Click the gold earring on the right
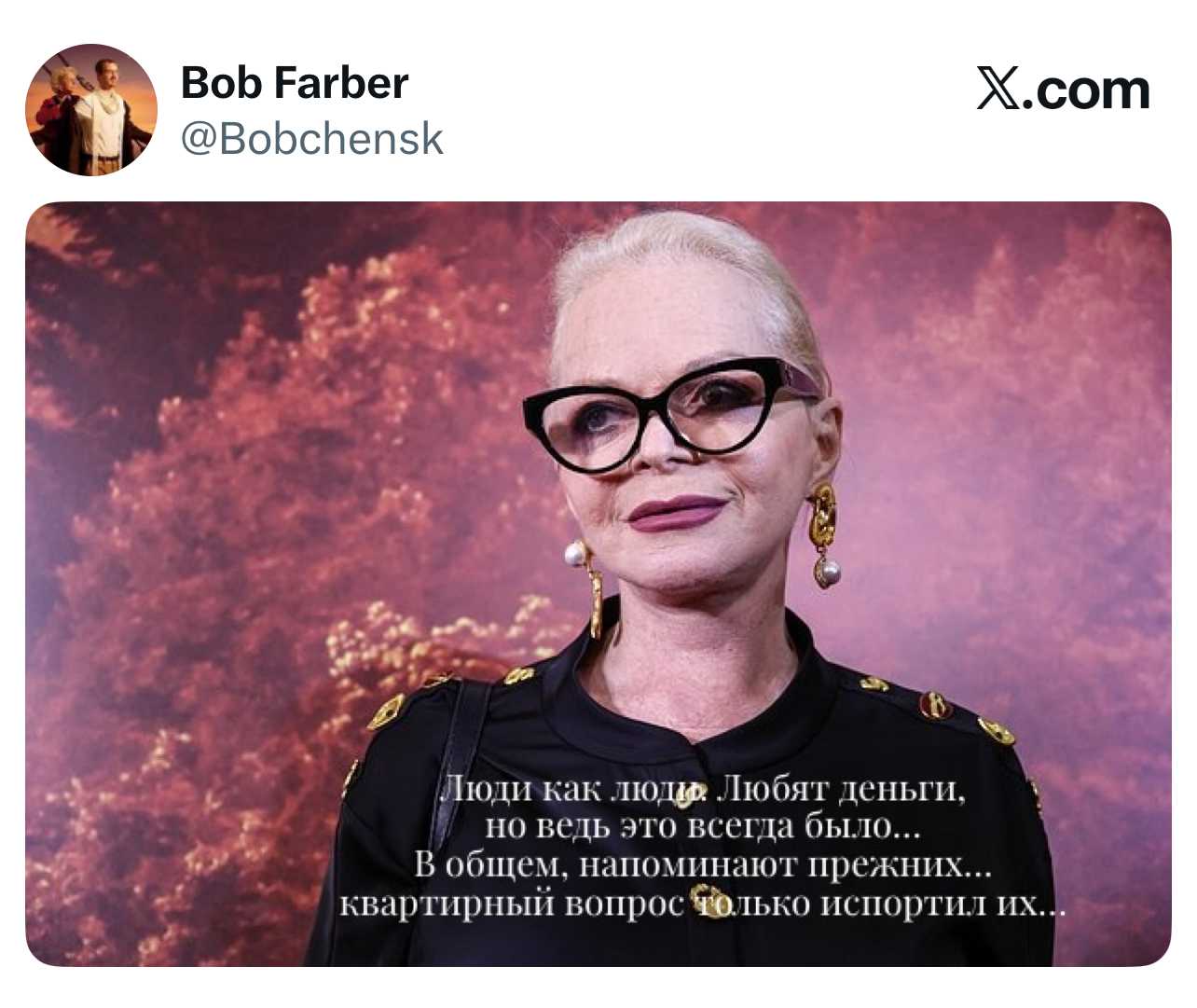1197x1008 pixels. pos(824,534)
